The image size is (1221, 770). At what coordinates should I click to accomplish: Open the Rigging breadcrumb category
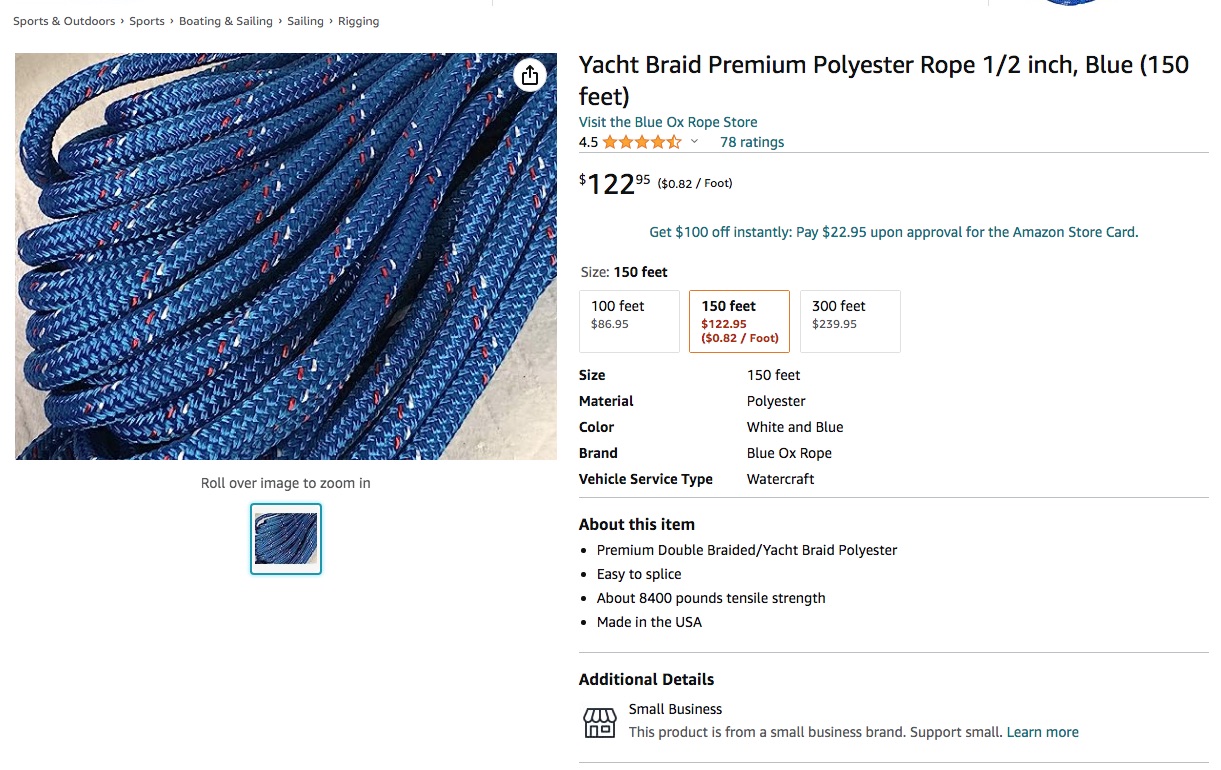(x=358, y=21)
